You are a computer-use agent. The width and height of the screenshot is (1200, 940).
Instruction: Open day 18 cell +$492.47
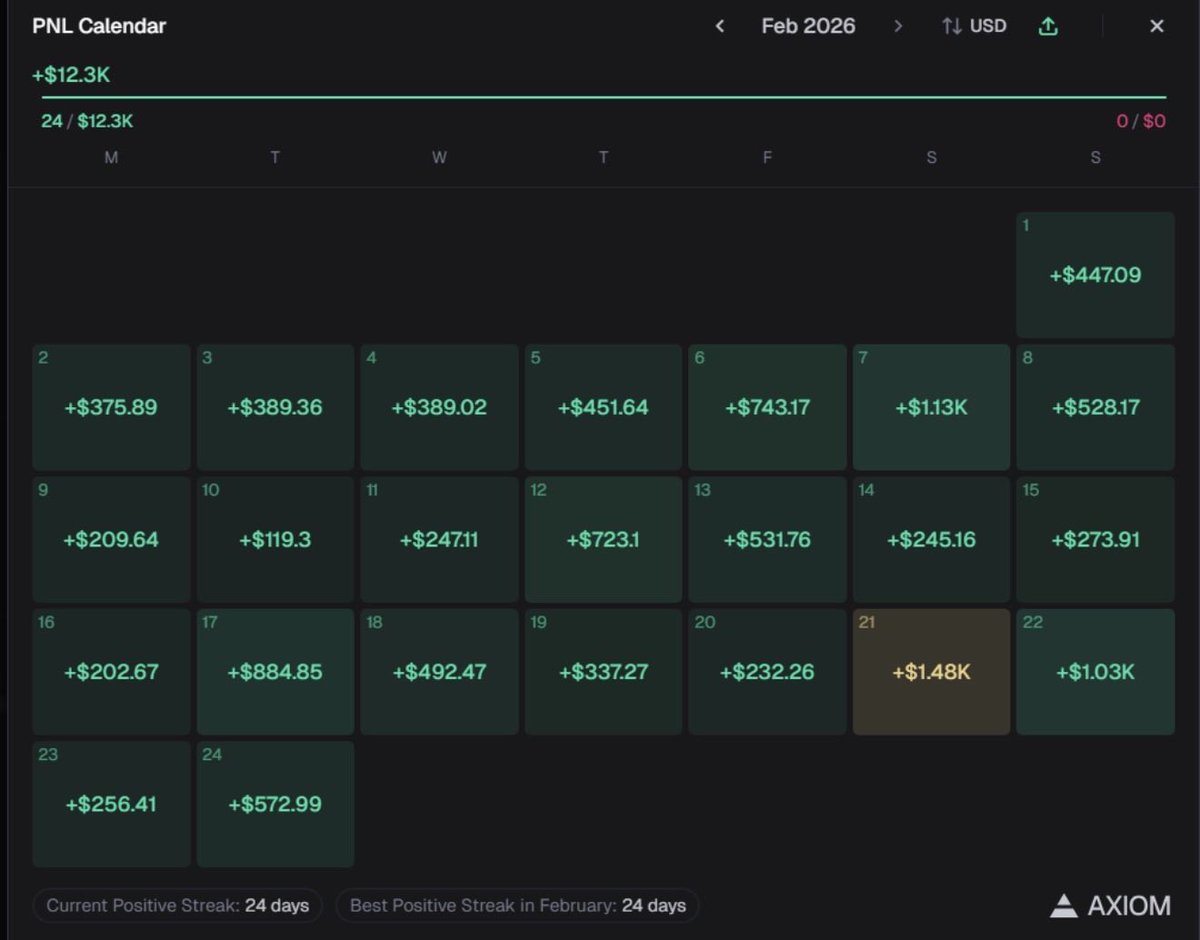coord(439,672)
